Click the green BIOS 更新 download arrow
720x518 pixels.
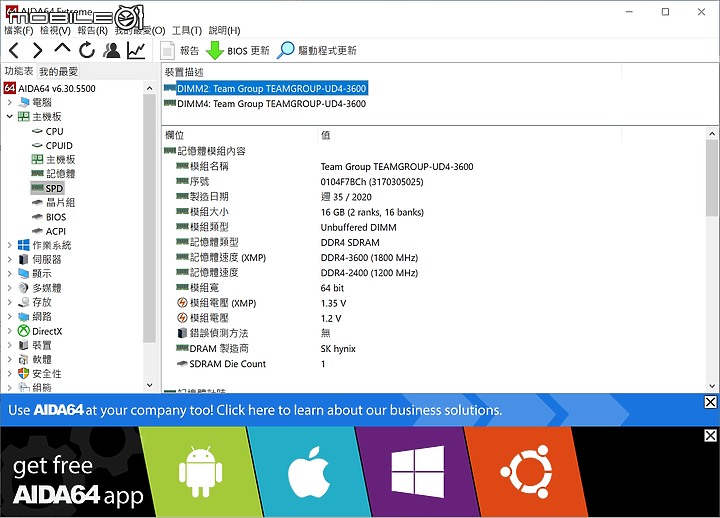(x=214, y=51)
